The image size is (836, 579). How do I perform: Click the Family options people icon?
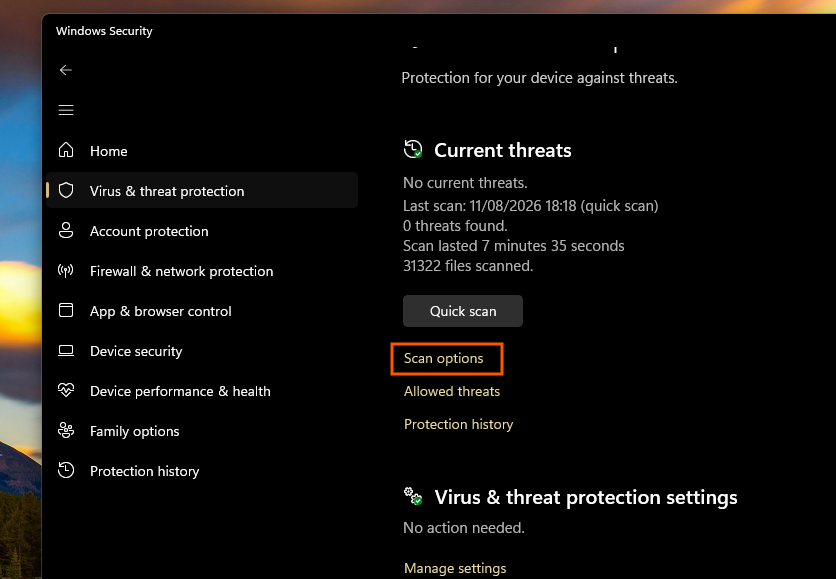[x=66, y=430]
